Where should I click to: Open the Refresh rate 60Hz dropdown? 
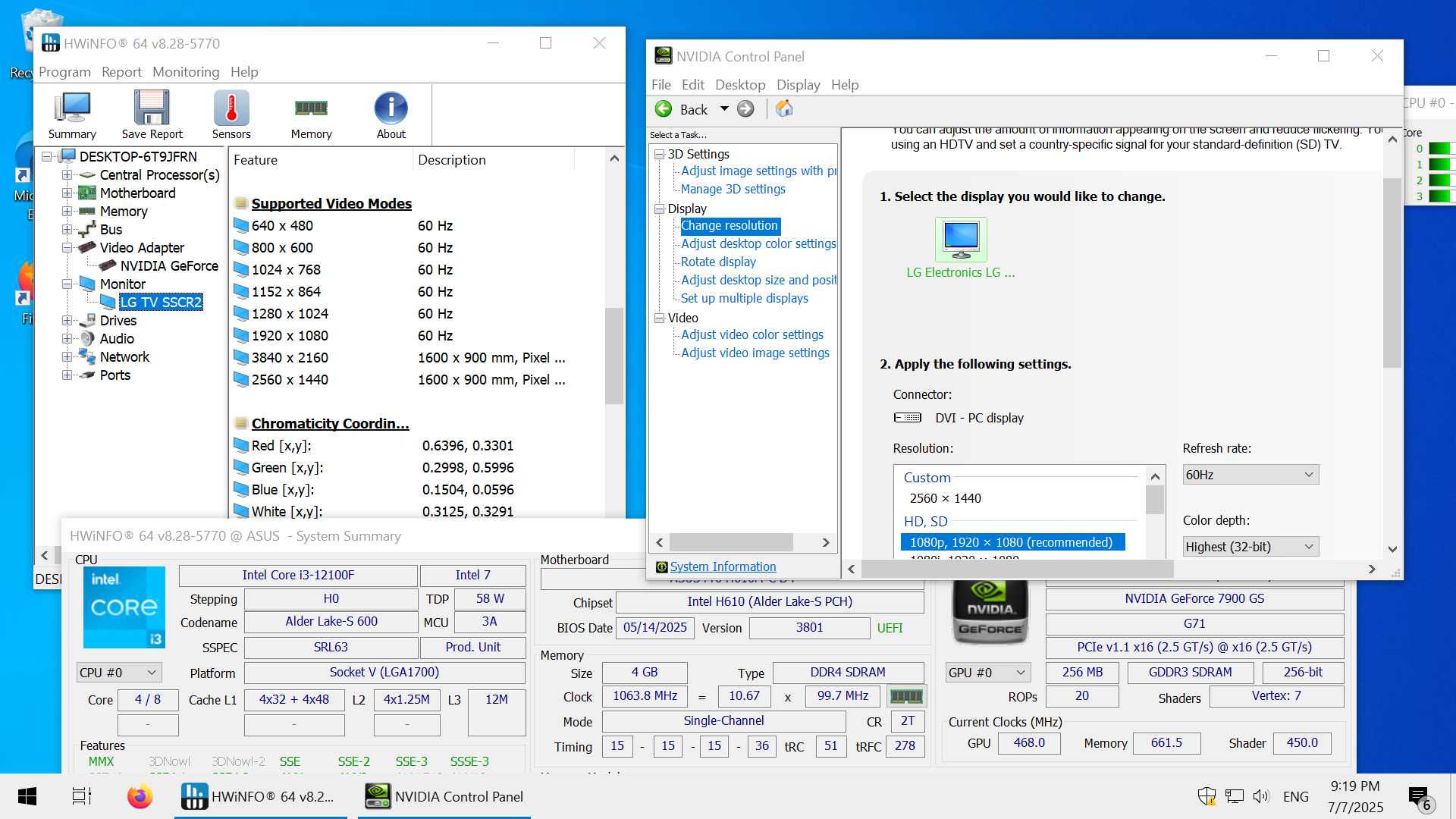[1250, 475]
